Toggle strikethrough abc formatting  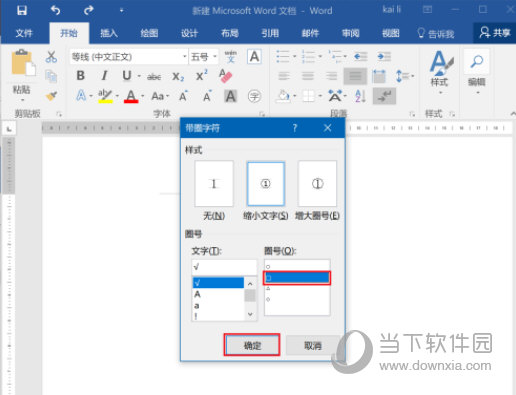click(154, 77)
